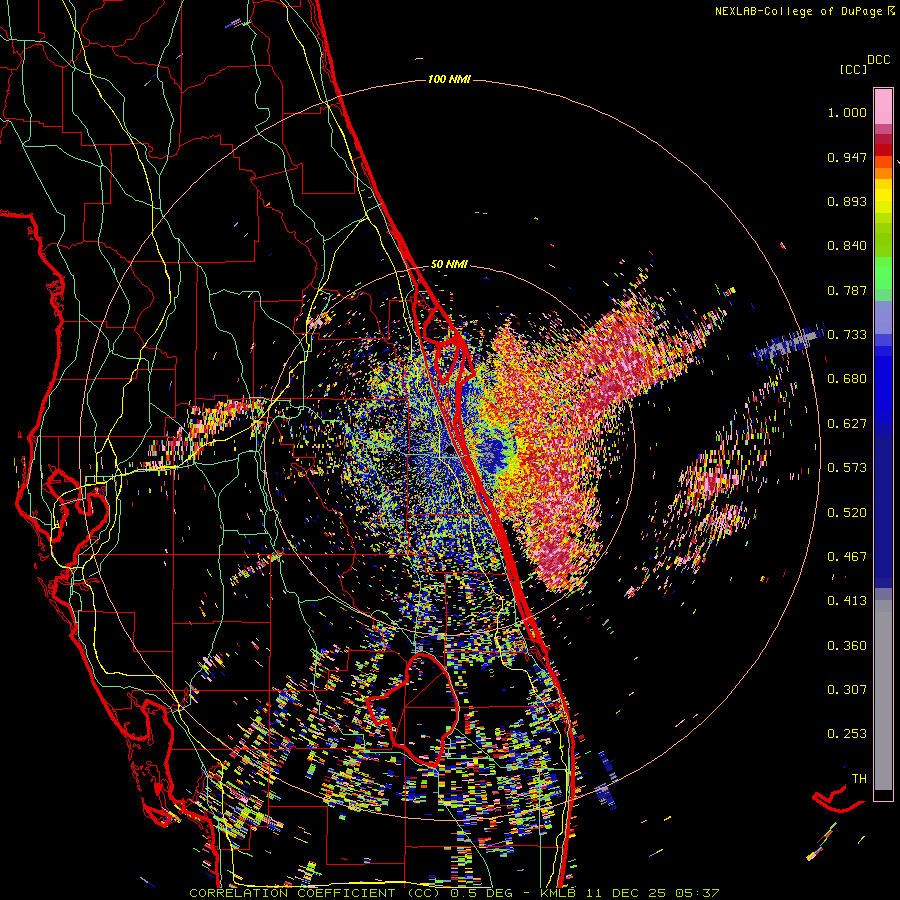900x900 pixels.
Task: Click the DCC label above the color bar
Action: (x=878, y=60)
